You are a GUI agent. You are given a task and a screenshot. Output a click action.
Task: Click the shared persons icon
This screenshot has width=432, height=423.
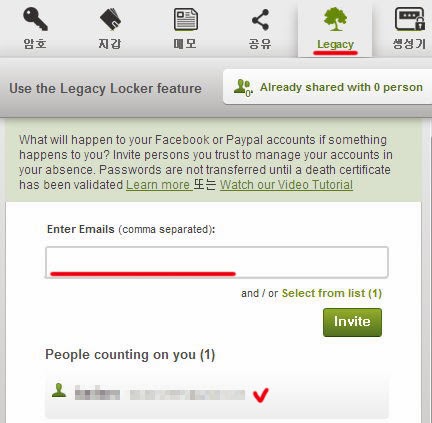point(243,87)
